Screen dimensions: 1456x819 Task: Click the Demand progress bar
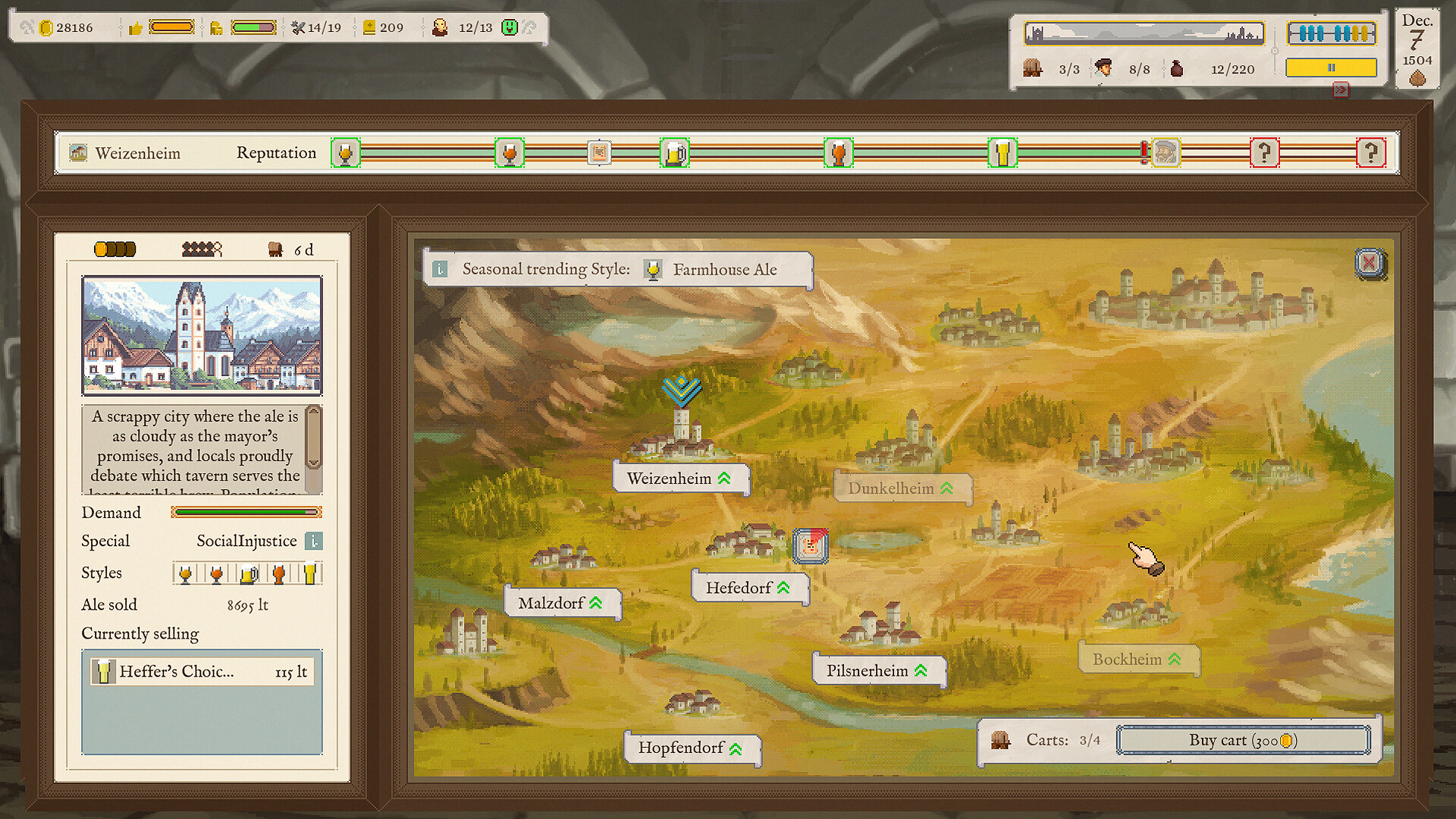click(246, 513)
